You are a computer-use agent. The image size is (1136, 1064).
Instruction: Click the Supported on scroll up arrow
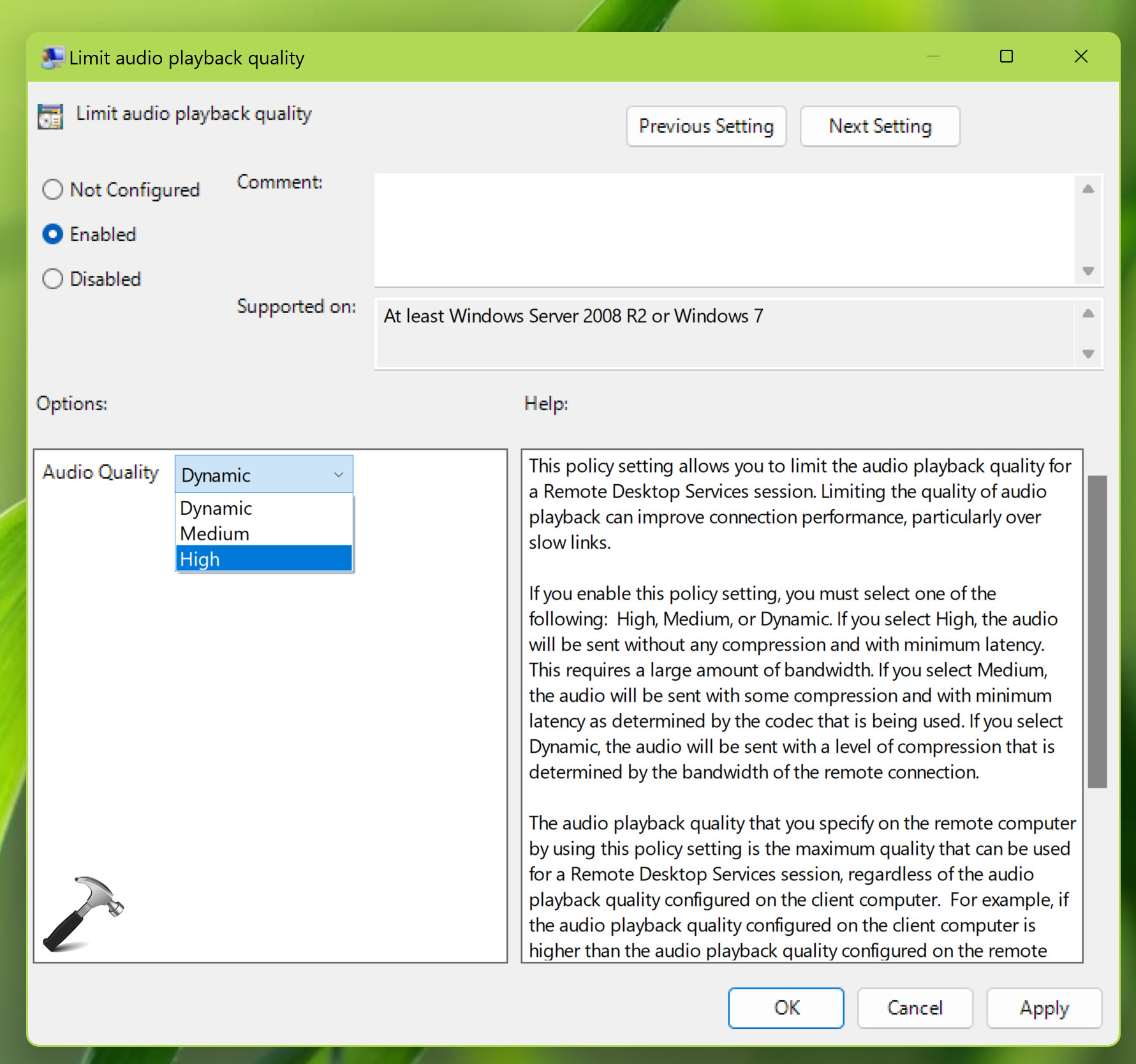[x=1088, y=313]
